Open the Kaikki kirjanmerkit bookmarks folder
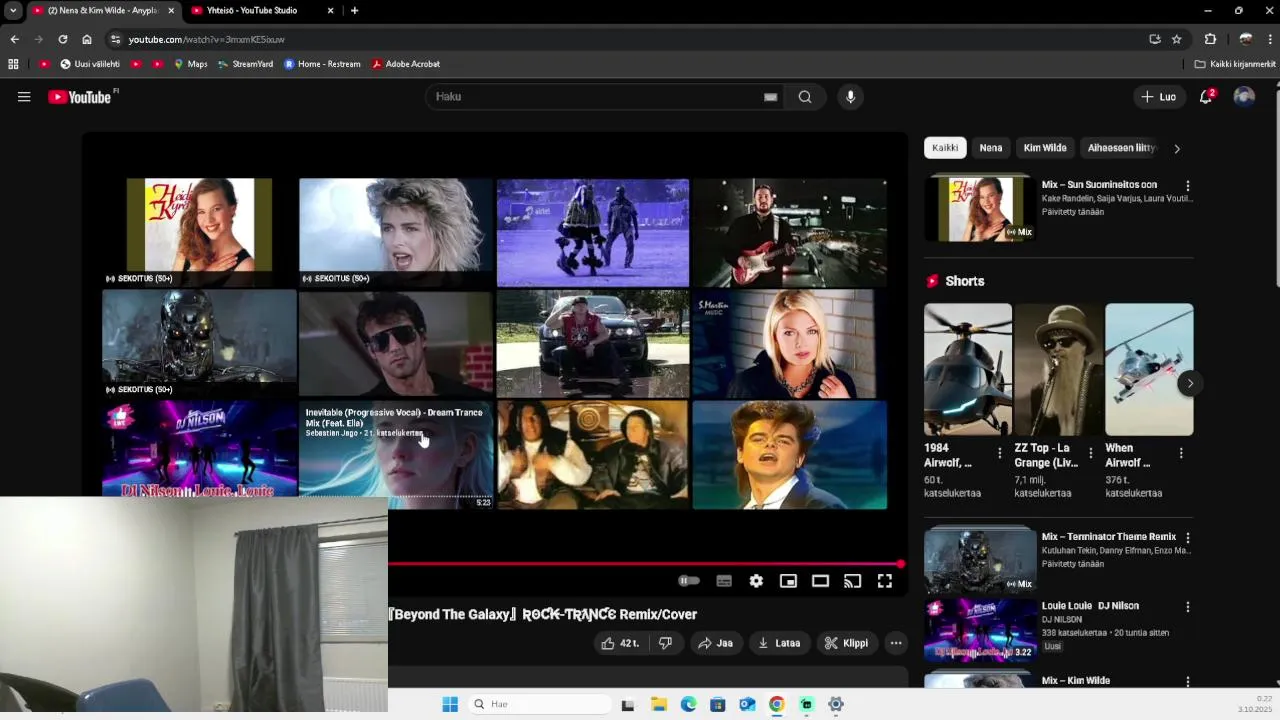The width and height of the screenshot is (1280, 720). (x=1235, y=64)
